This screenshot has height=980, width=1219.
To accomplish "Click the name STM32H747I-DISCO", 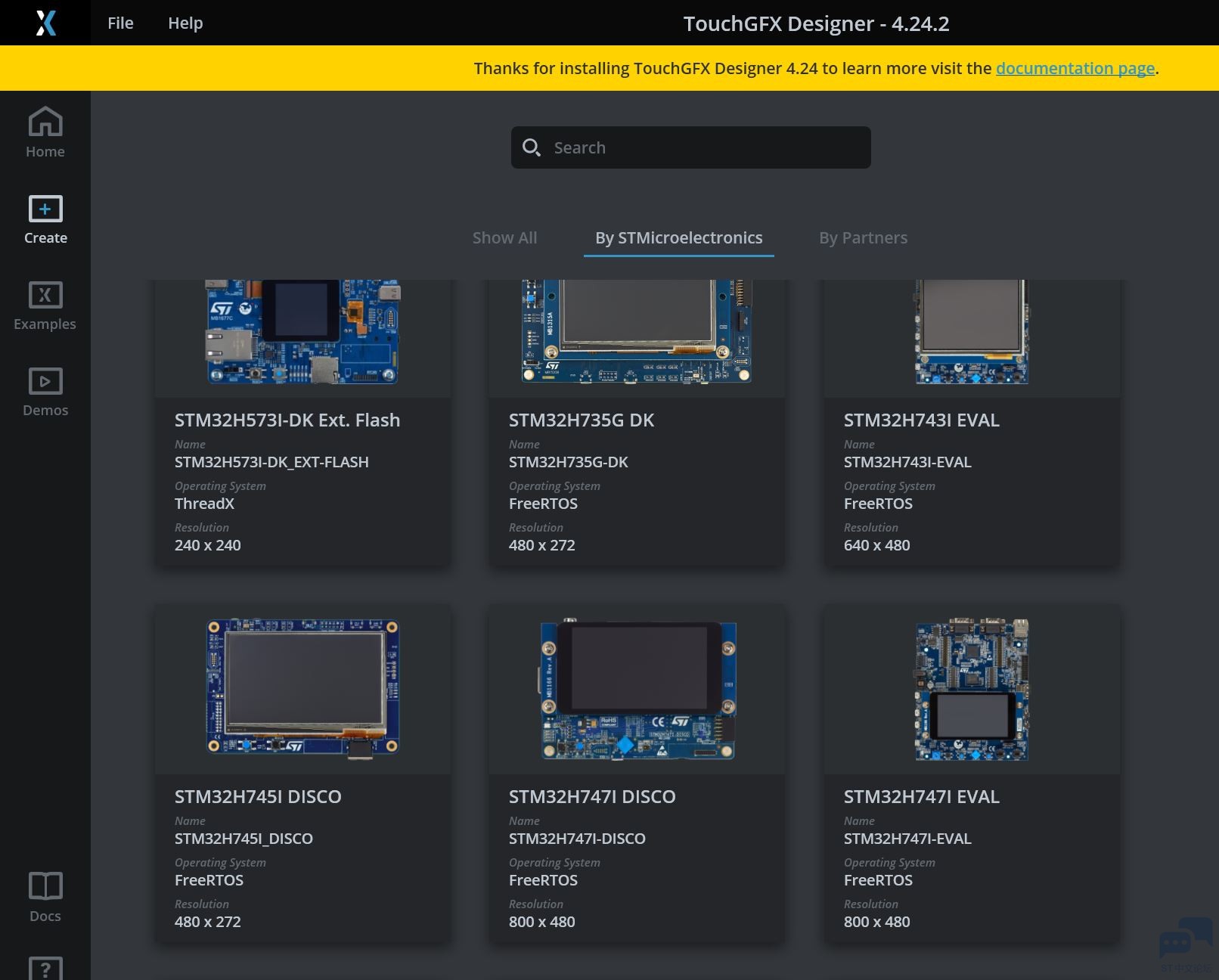I will click(x=577, y=839).
